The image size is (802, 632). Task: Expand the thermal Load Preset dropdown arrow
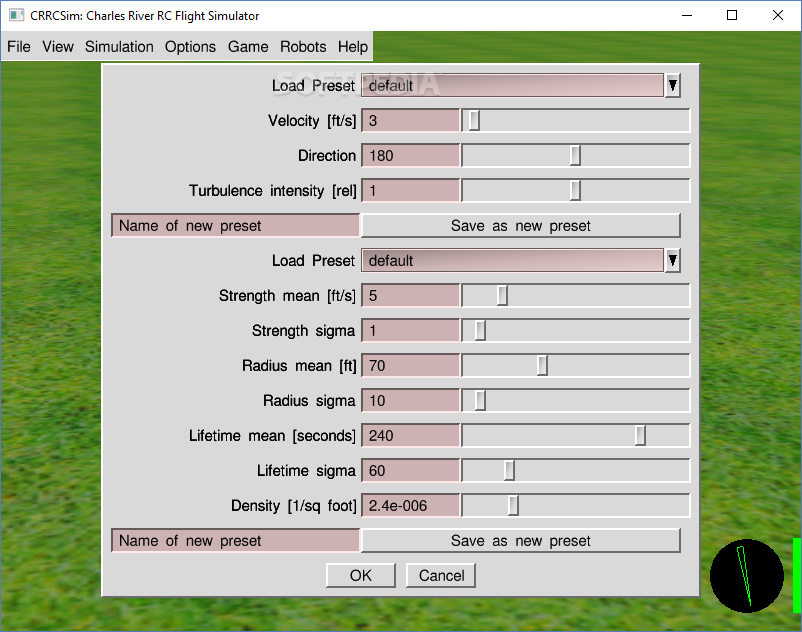pyautogui.click(x=673, y=260)
